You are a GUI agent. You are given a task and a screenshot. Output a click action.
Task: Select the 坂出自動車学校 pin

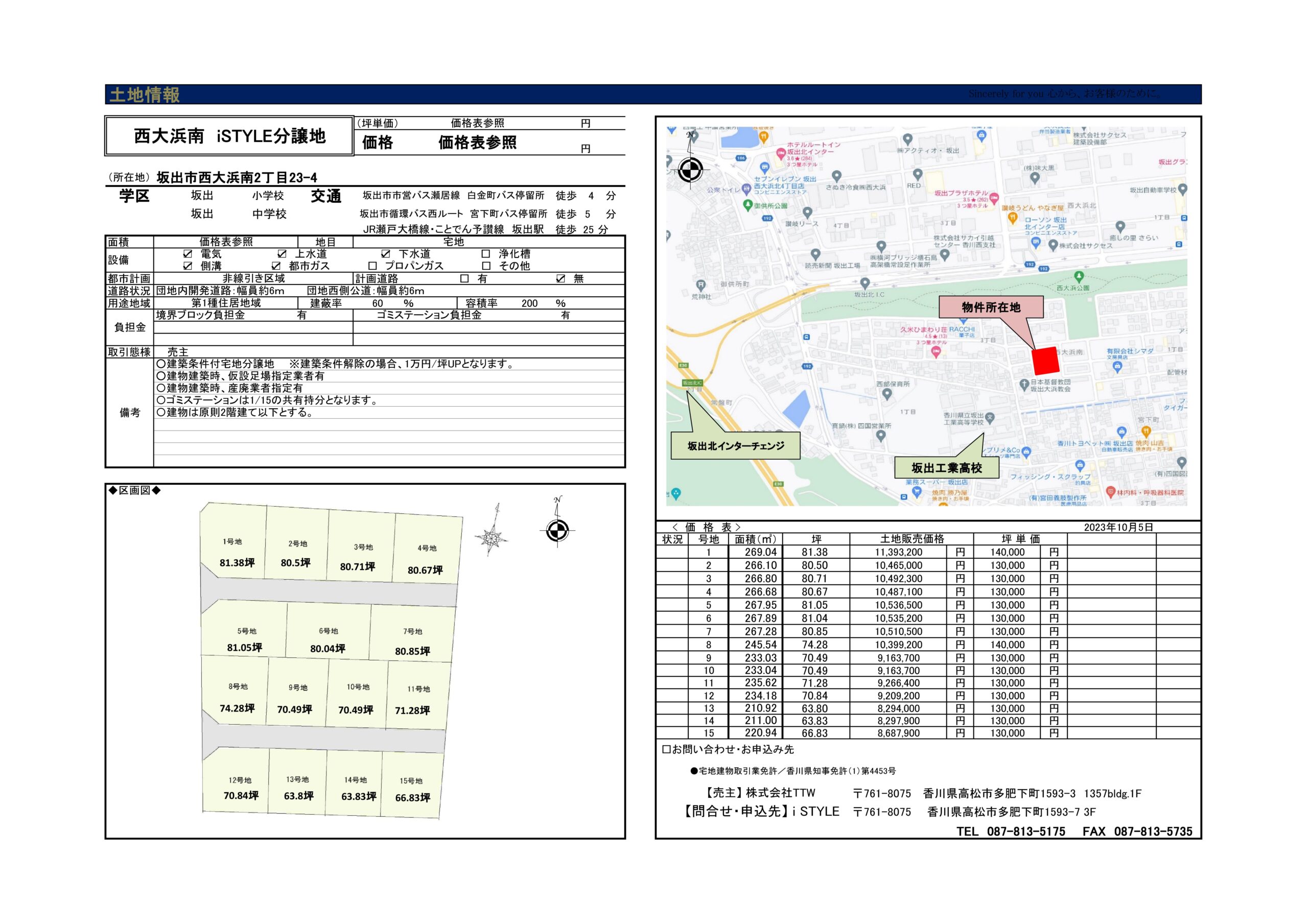(1182, 189)
